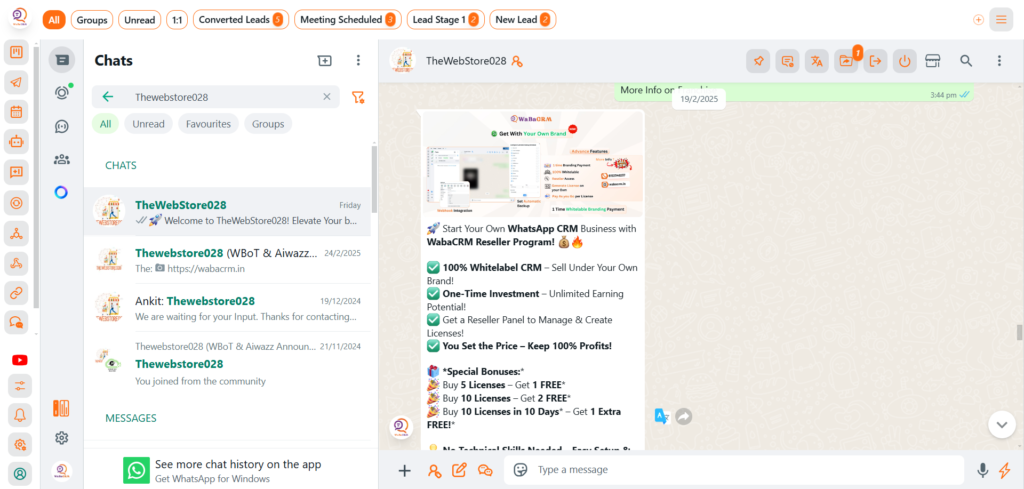The height and width of the screenshot is (489, 1024).
Task: Open the three-dot menu in chat header
Action: click(999, 61)
